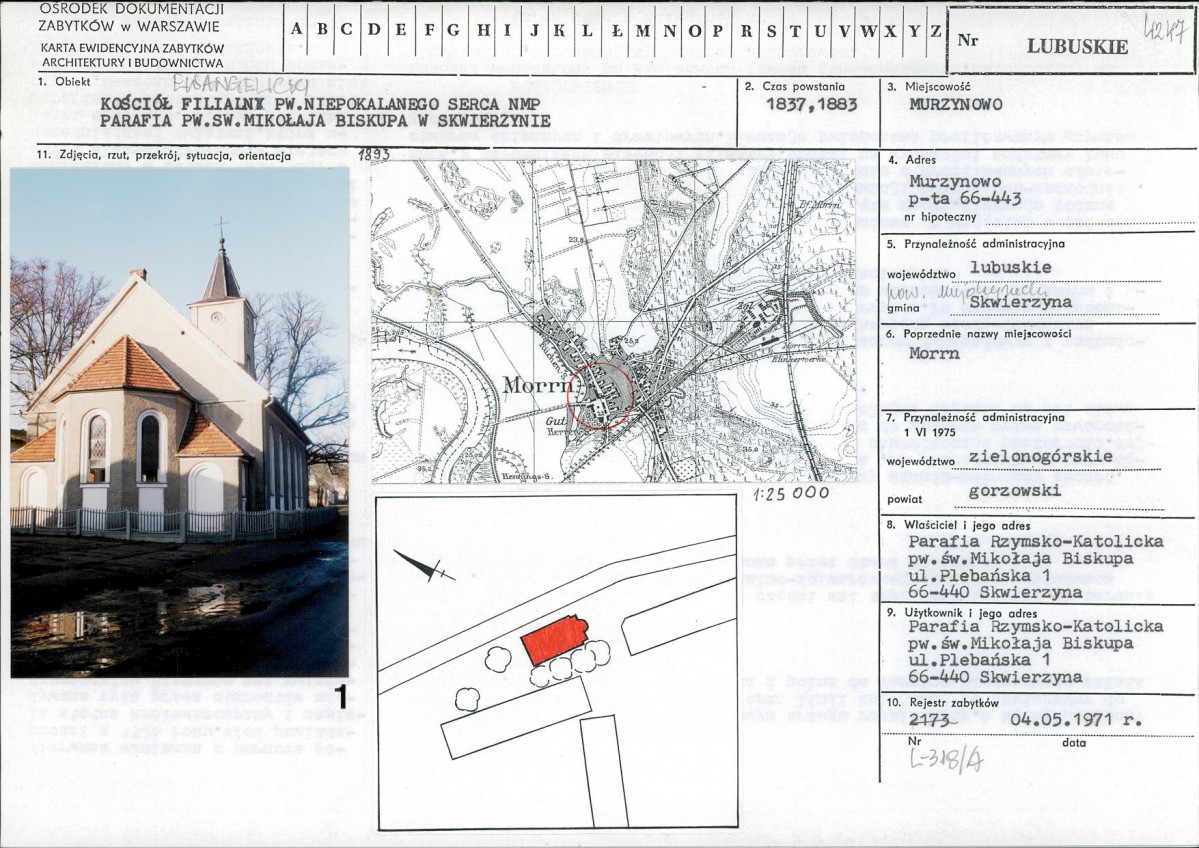This screenshot has width=1199, height=848.
Task: Click the red circle on the map
Action: pos(601,395)
